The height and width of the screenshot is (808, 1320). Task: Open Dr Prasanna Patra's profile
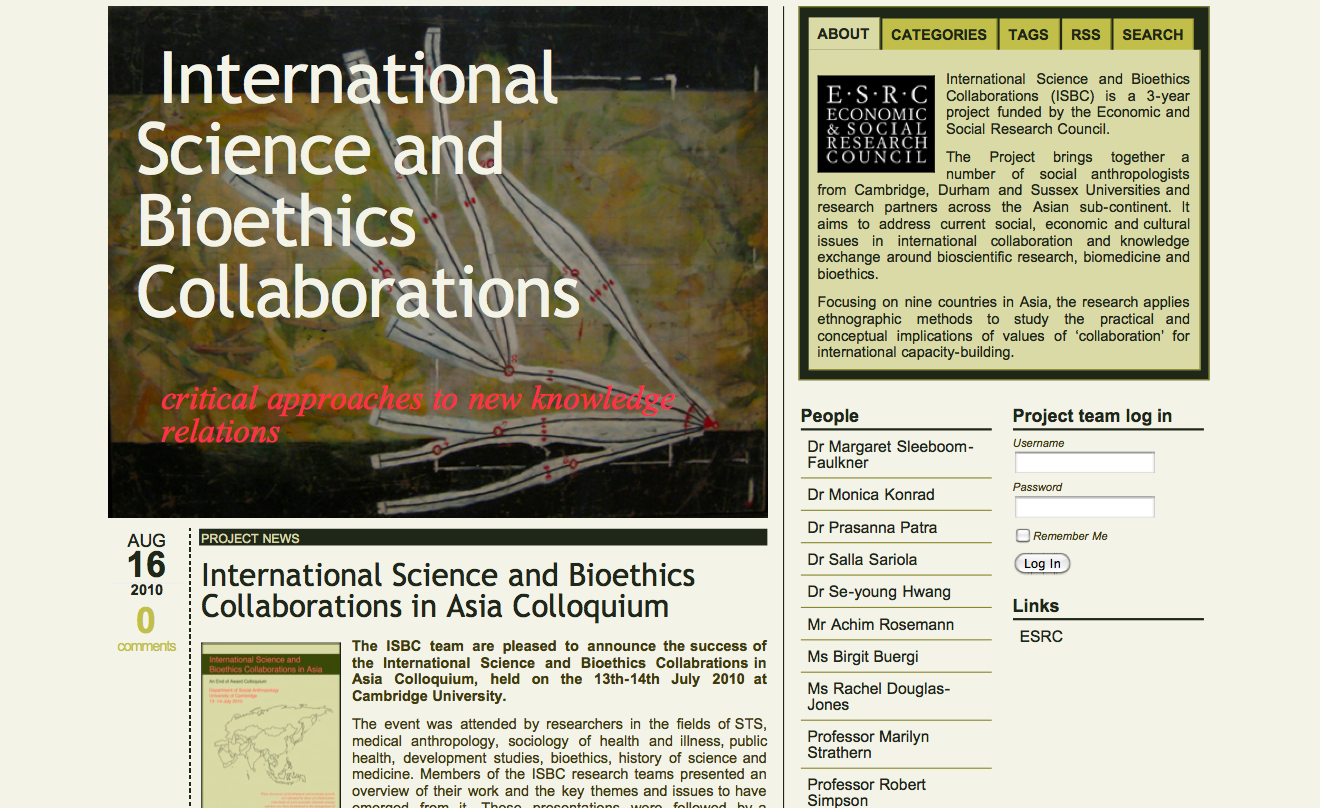(x=872, y=527)
